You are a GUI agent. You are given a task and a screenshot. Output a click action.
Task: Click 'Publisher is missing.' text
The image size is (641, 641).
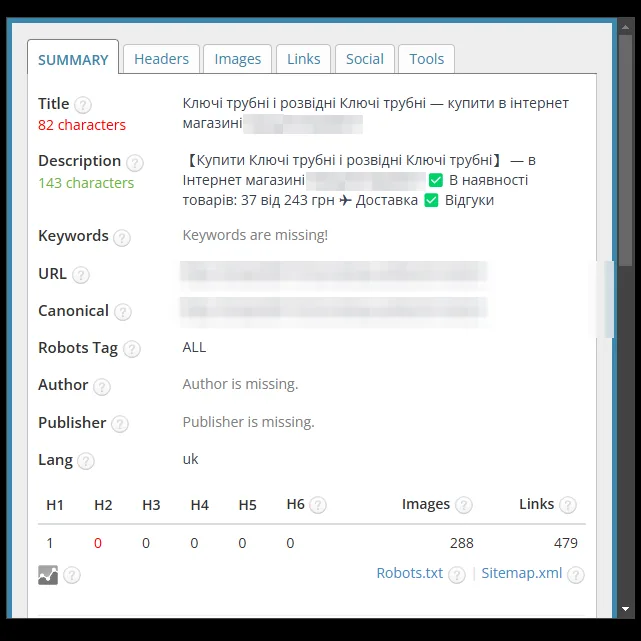tap(249, 422)
